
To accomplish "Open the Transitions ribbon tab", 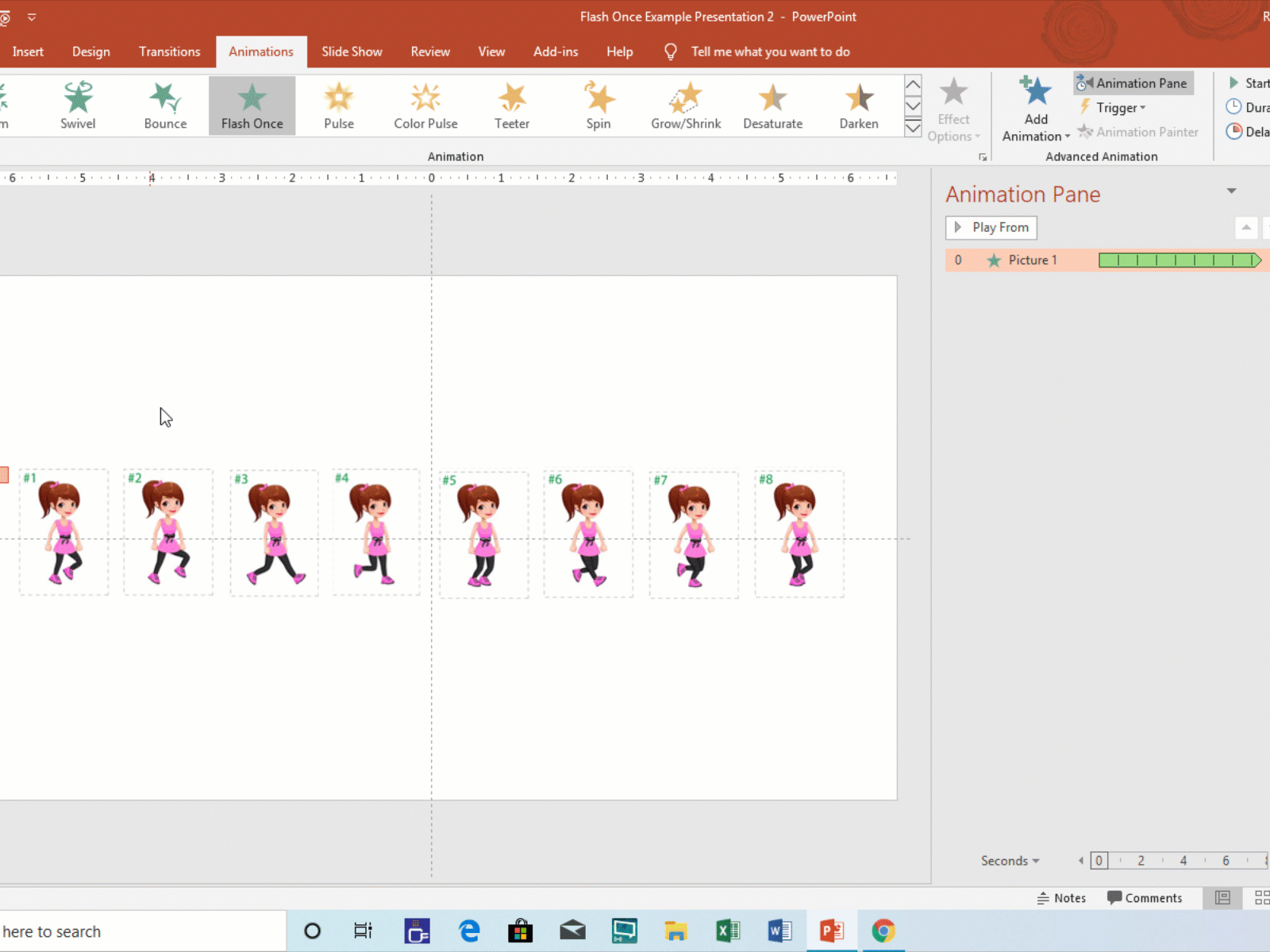I will click(169, 51).
